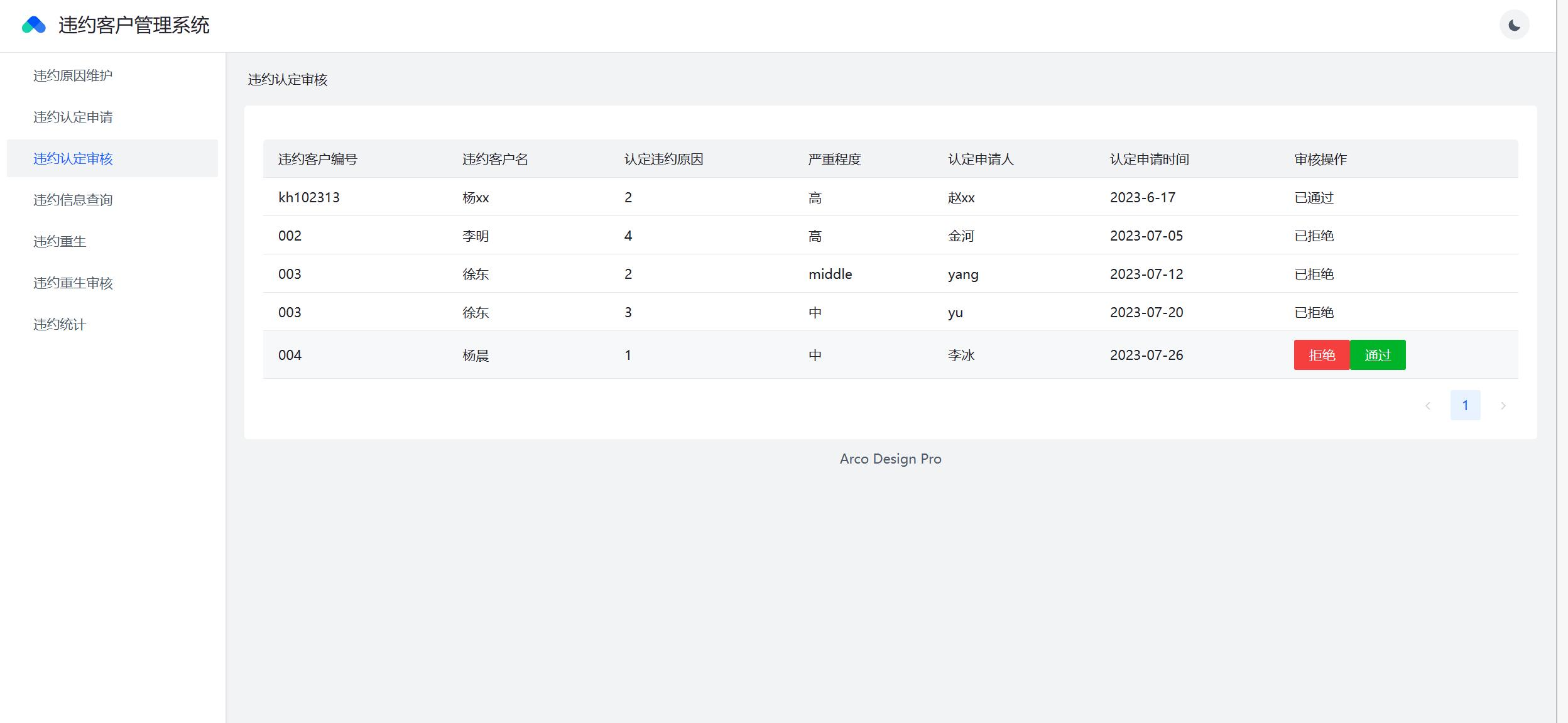1568x723 pixels.
Task: Click Arco Design Pro footer text
Action: pos(890,459)
